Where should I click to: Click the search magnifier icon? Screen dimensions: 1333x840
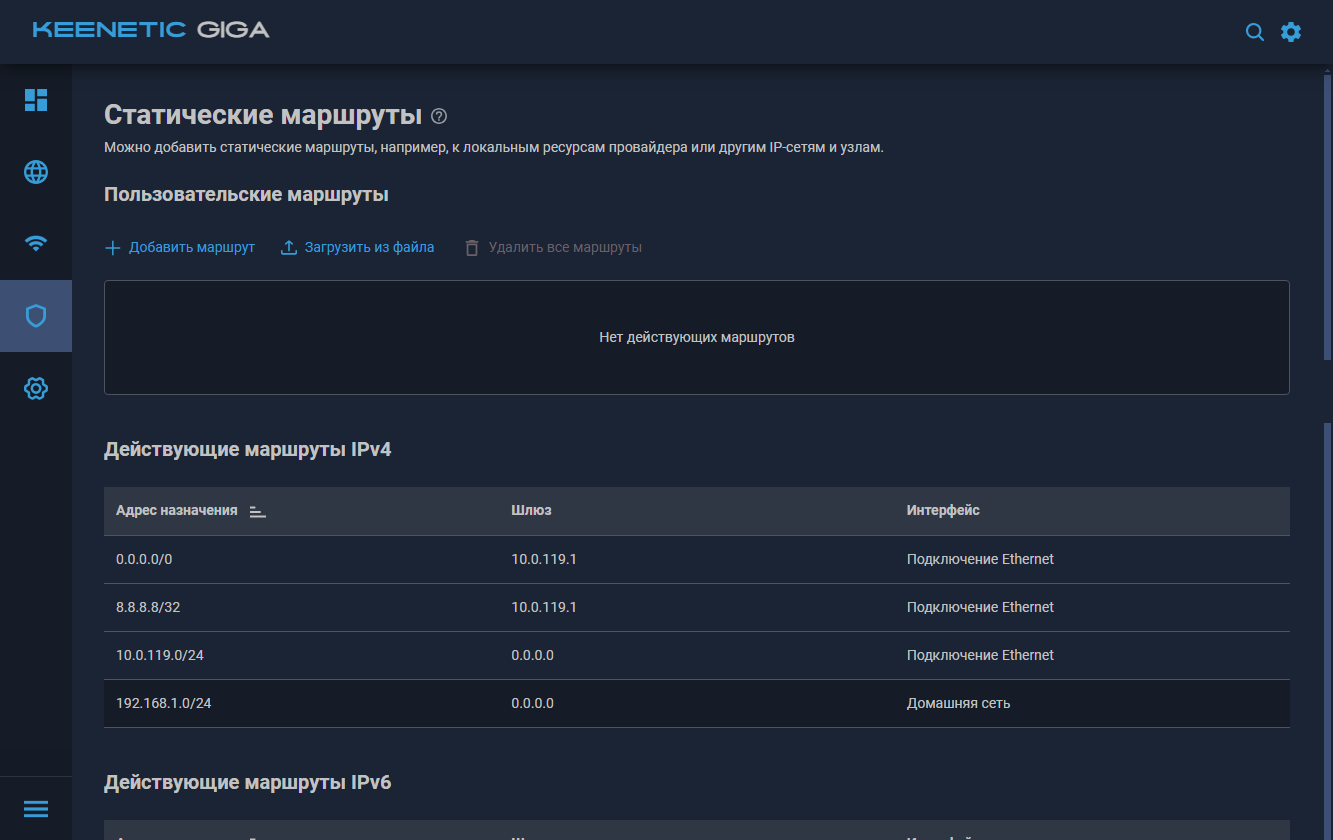click(x=1254, y=32)
